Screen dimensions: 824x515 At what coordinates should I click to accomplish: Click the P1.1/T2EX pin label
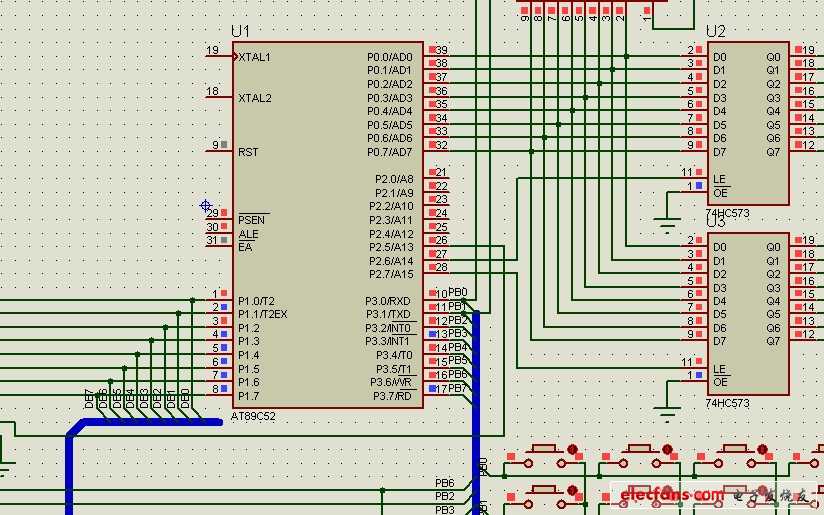pos(263,314)
